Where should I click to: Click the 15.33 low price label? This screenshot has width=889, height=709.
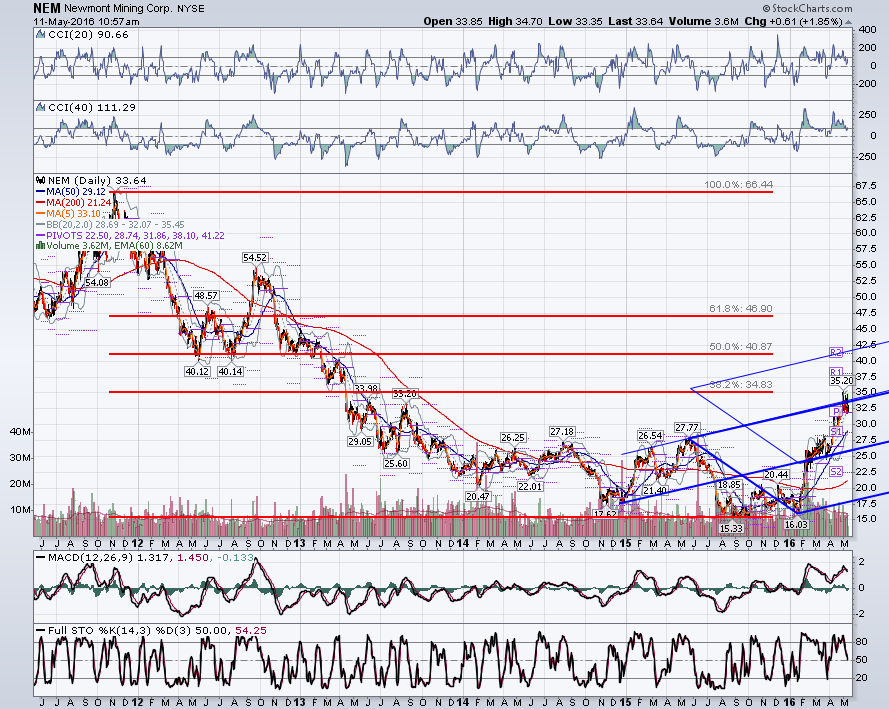point(731,528)
